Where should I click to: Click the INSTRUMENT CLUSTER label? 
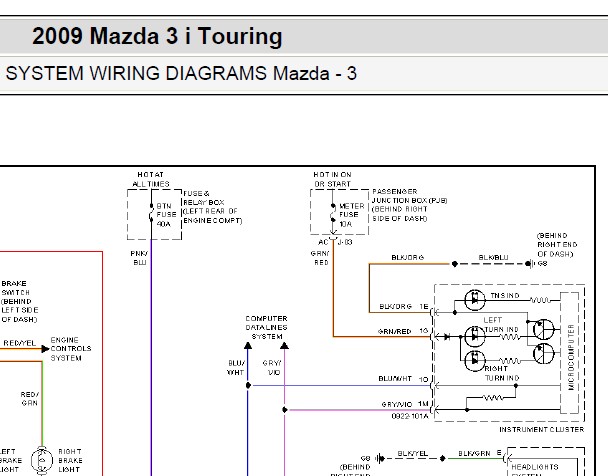(x=541, y=429)
